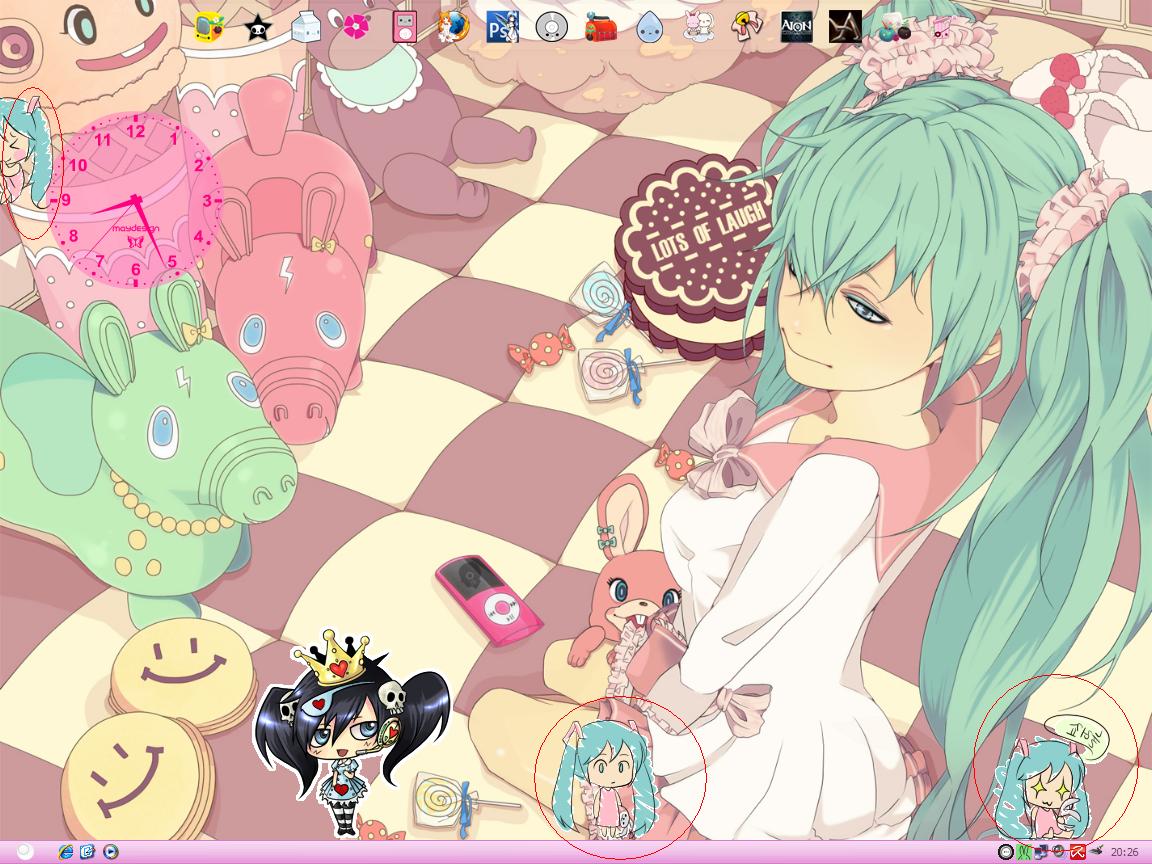The width and height of the screenshot is (1152, 864).
Task: Select the pink iPod icon on the dock
Action: [x=405, y=24]
